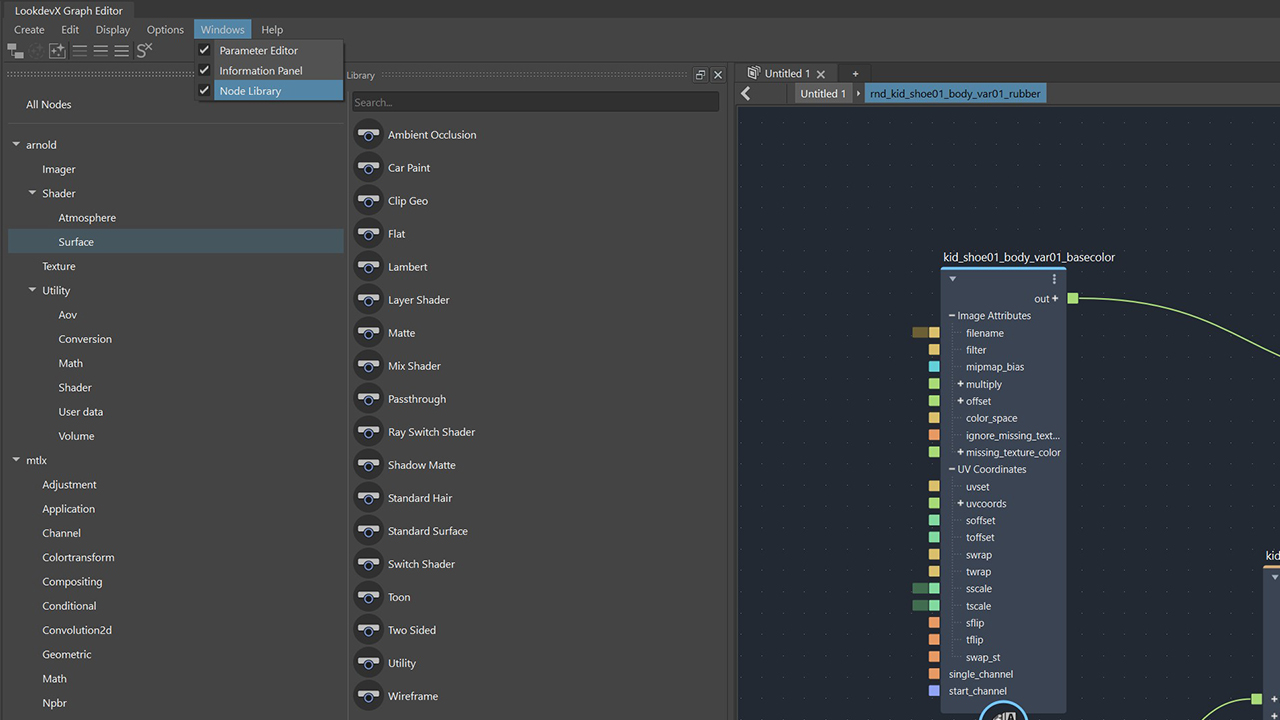Screen dimensions: 1280x720
Task: Pick the Shadow Matte shader icon
Action: point(369,465)
